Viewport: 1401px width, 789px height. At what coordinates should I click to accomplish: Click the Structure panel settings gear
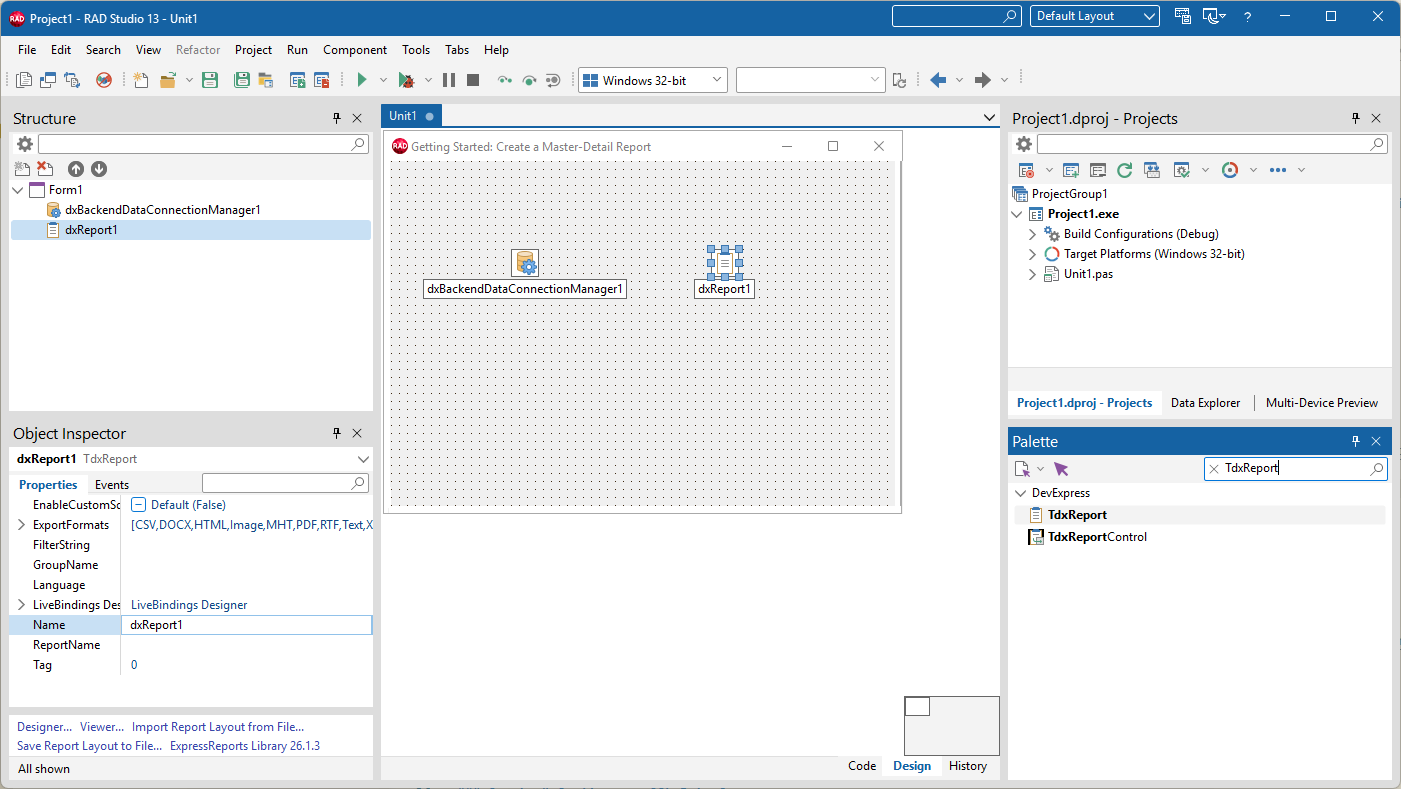pyautogui.click(x=25, y=145)
